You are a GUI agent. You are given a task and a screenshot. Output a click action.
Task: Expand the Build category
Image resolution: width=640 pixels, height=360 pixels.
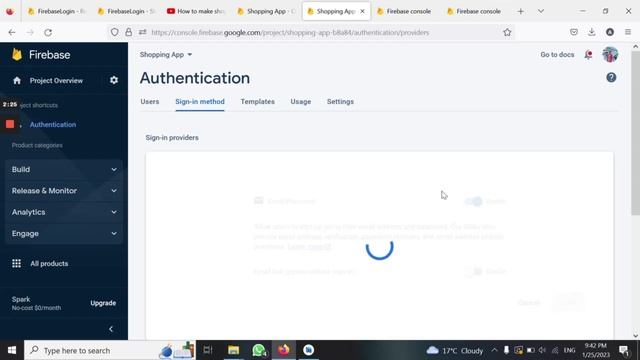(64, 169)
